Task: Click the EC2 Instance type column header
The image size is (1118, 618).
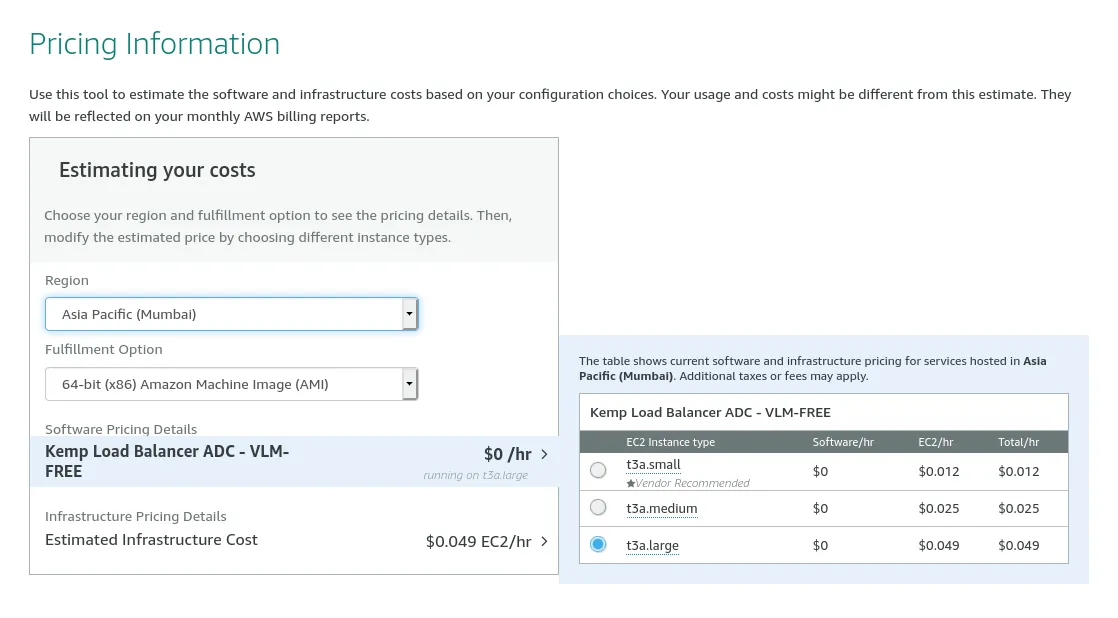Action: tap(670, 442)
